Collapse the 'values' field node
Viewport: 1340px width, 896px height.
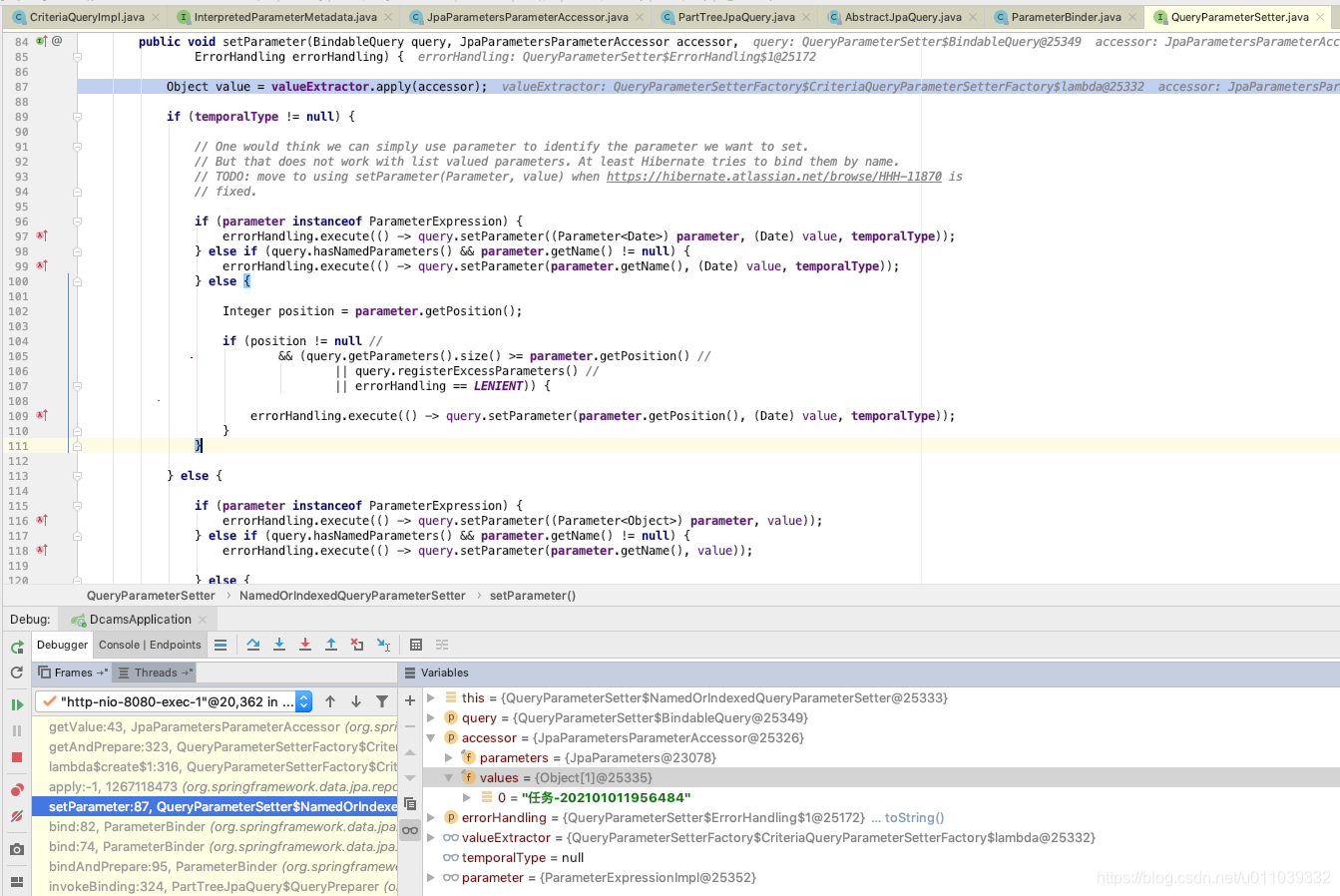click(x=449, y=778)
